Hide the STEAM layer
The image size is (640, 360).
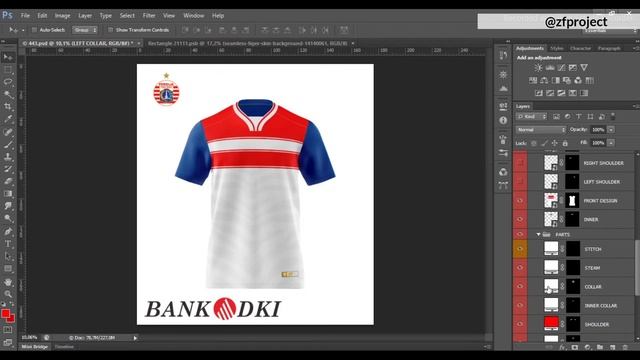click(x=520, y=268)
